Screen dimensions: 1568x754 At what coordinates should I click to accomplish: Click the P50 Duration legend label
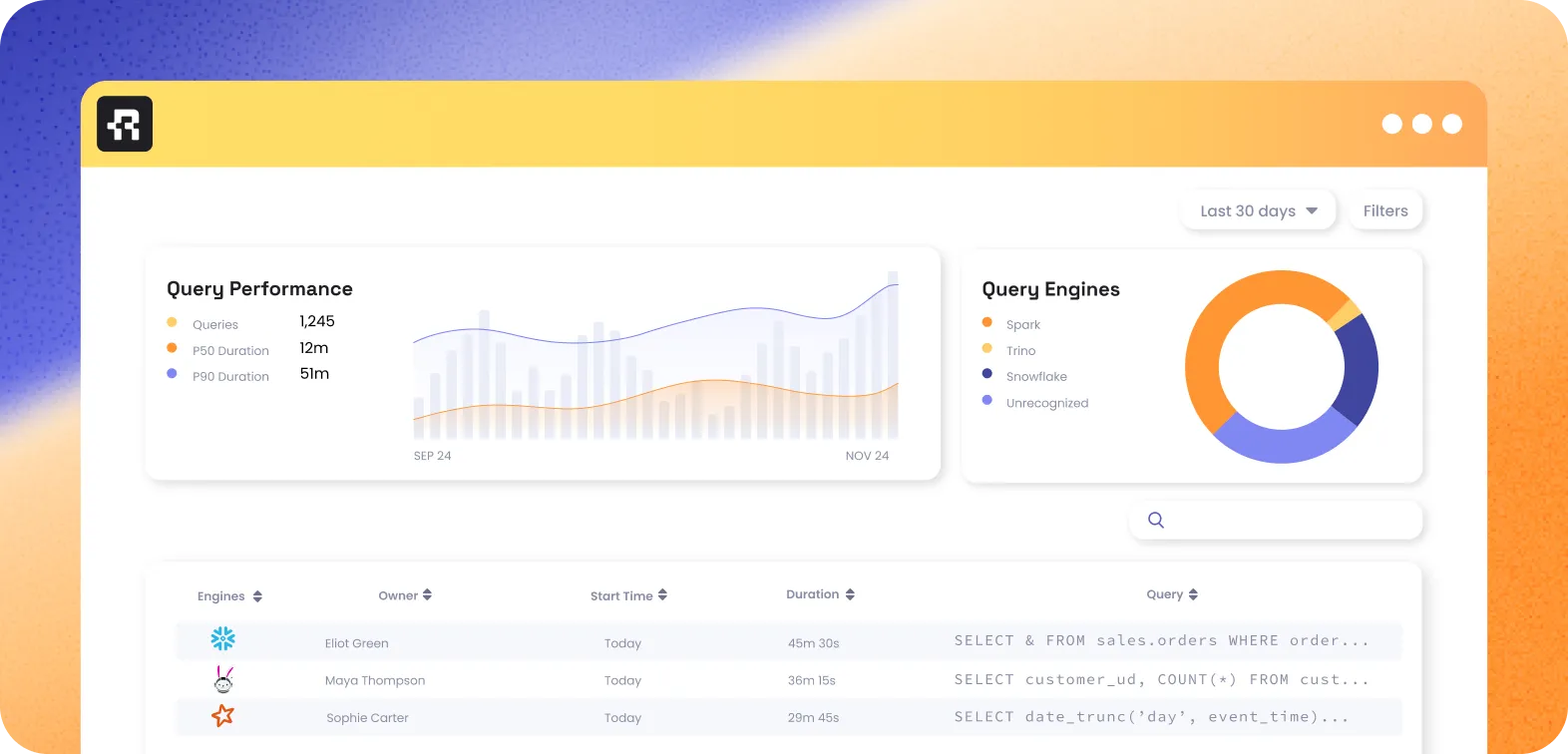tap(231, 350)
